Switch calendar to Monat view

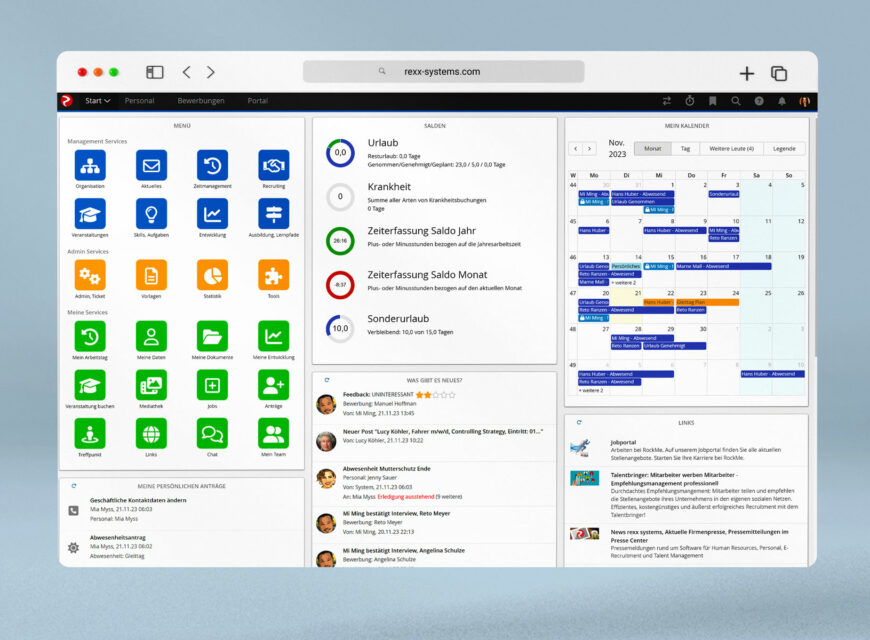pyautogui.click(x=651, y=148)
